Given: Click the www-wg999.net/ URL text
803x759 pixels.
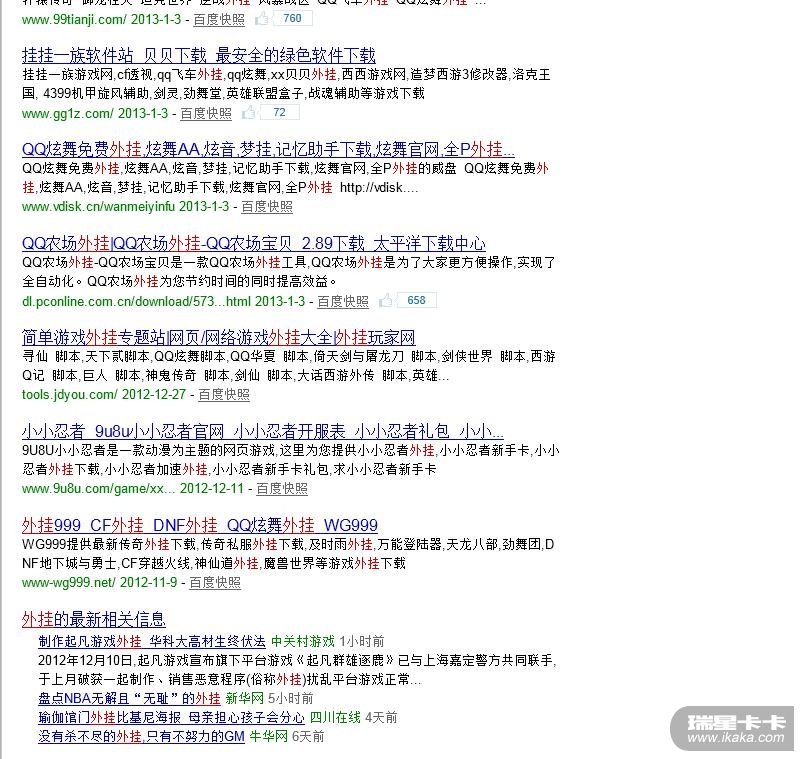Looking at the screenshot, I should pyautogui.click(x=69, y=582).
